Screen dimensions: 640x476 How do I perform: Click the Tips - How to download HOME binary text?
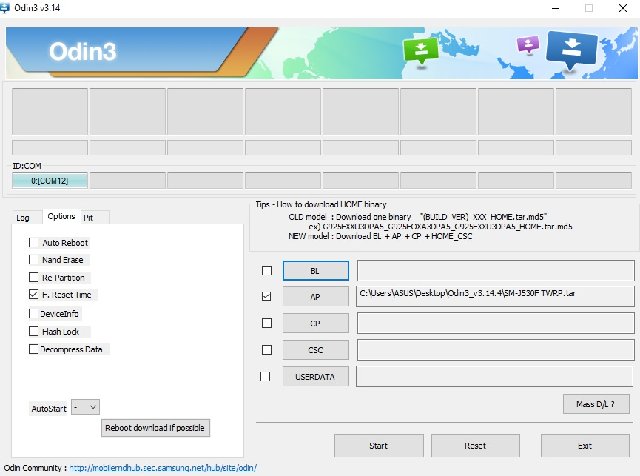[321, 204]
